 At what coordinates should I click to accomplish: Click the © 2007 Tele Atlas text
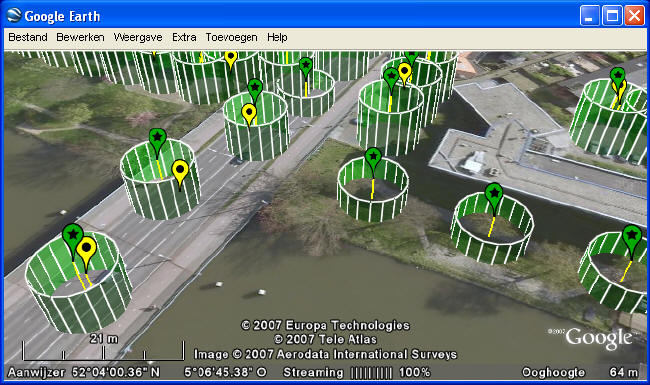coord(325,339)
